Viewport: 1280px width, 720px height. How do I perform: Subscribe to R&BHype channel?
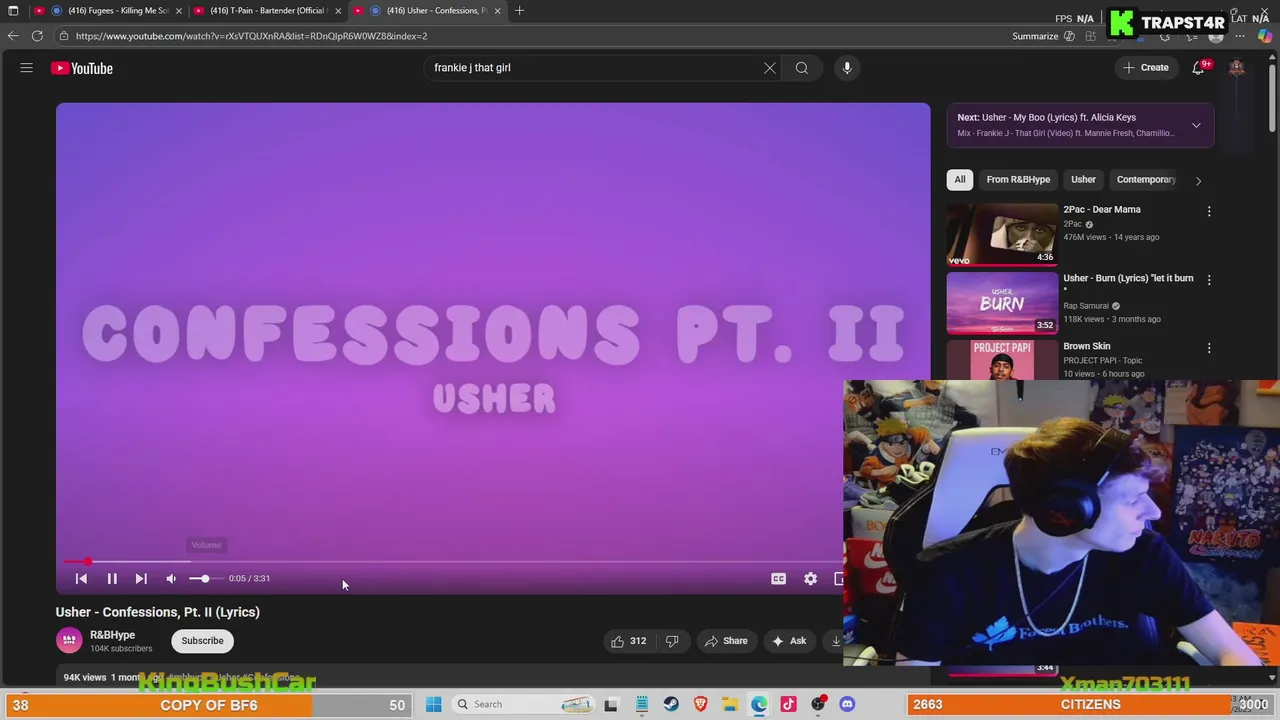[x=202, y=641]
